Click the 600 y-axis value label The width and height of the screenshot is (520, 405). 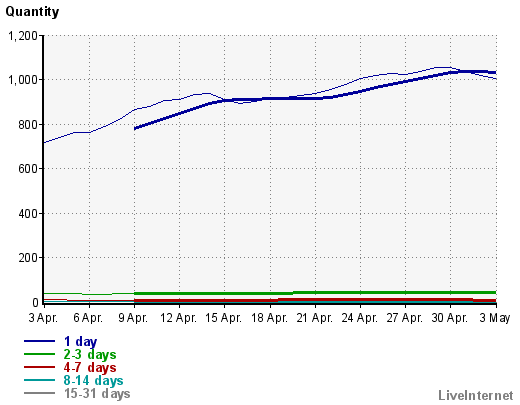(x=28, y=169)
